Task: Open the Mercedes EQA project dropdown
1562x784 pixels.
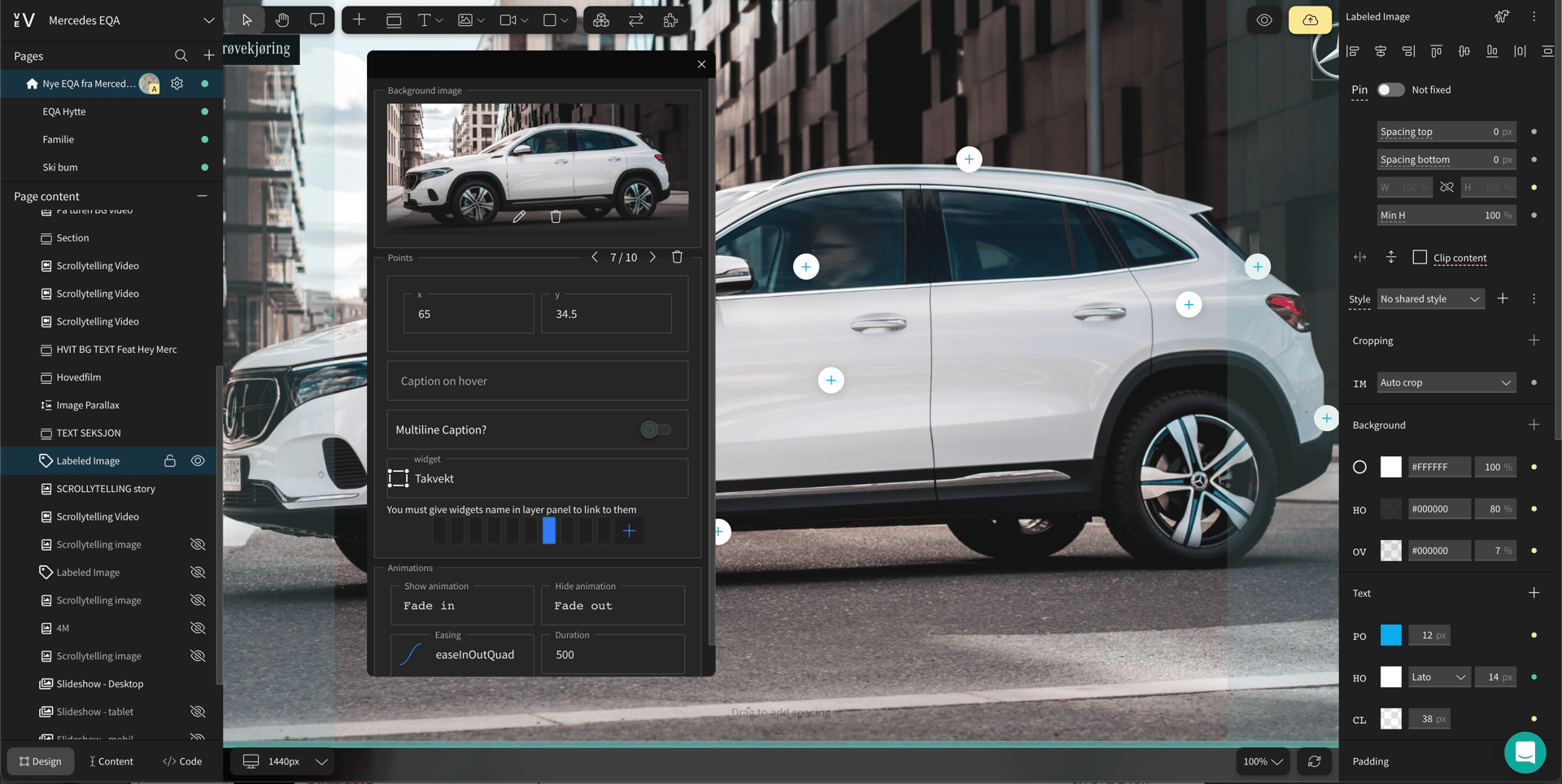Action: 209,20
